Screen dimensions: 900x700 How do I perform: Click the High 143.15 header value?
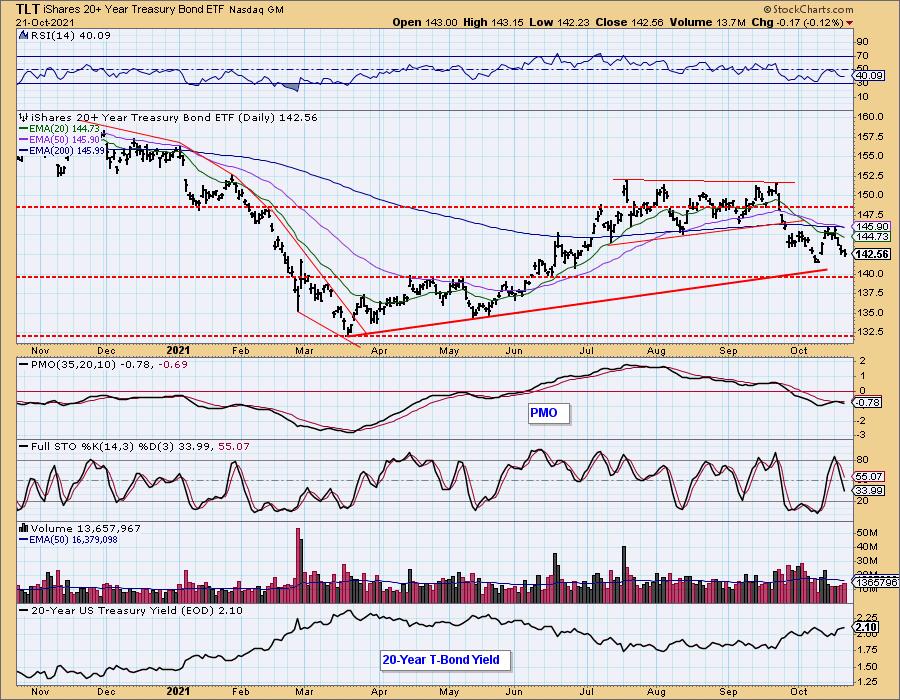(x=494, y=23)
